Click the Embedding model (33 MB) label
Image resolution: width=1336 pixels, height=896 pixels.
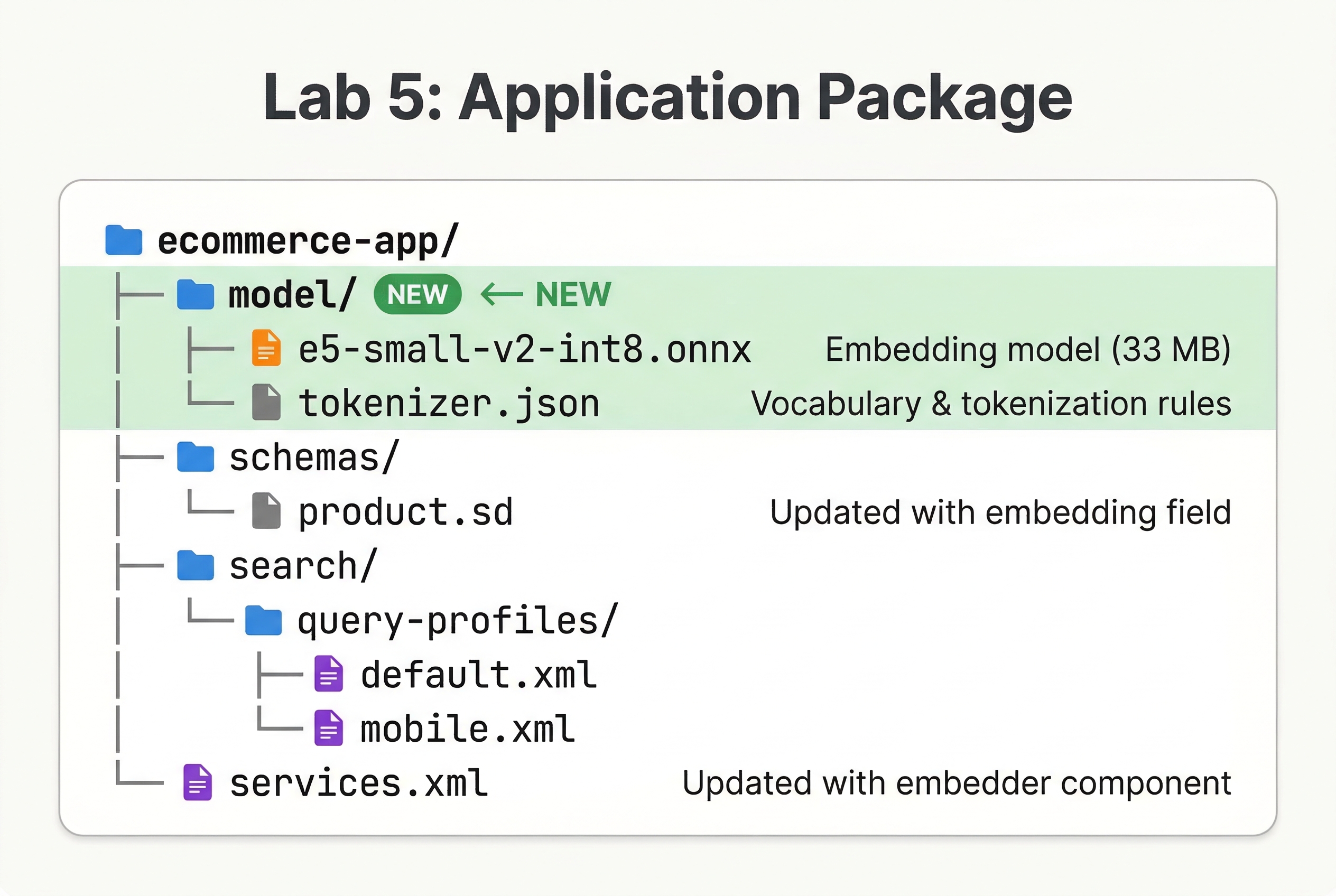(x=1026, y=348)
